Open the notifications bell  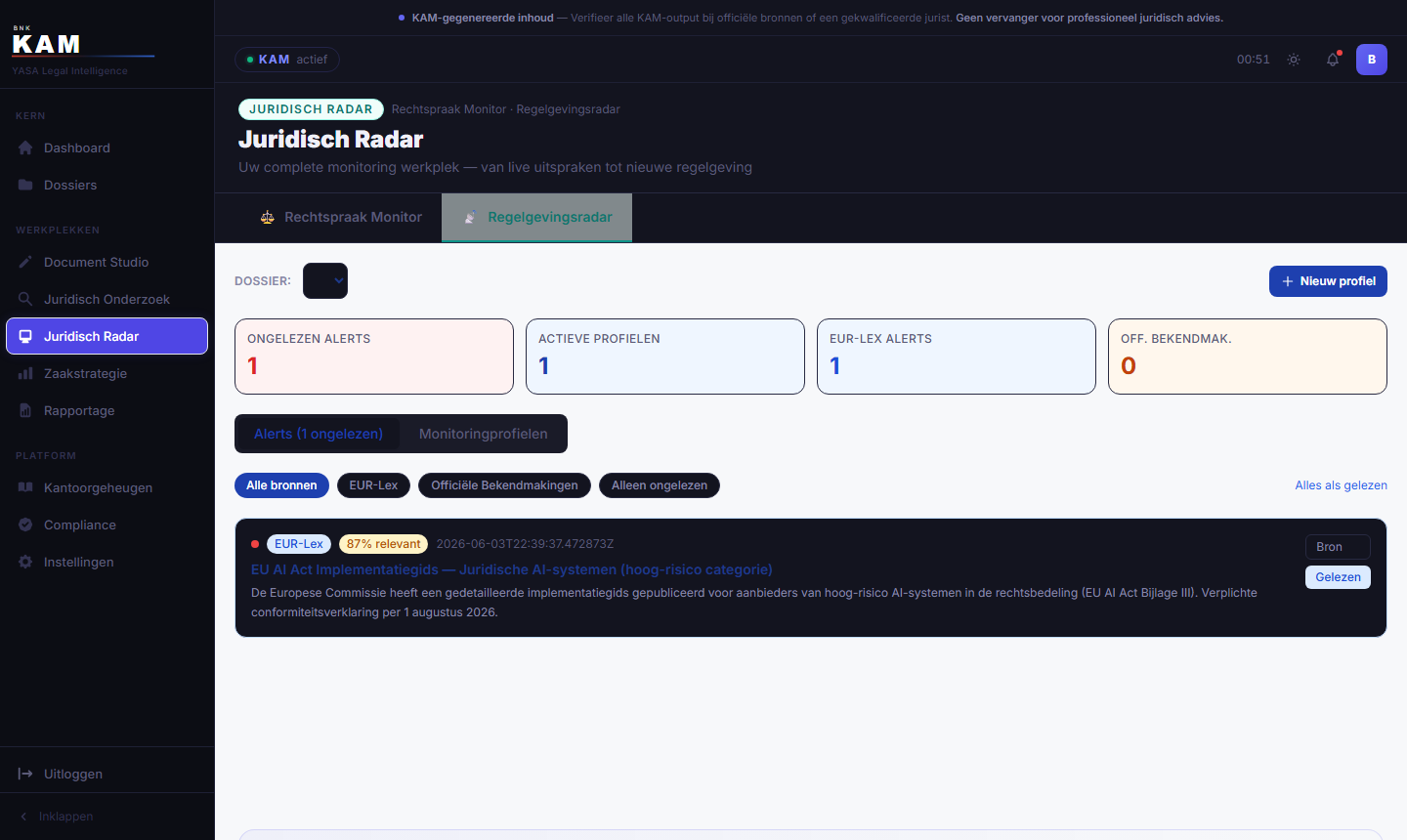(1333, 60)
